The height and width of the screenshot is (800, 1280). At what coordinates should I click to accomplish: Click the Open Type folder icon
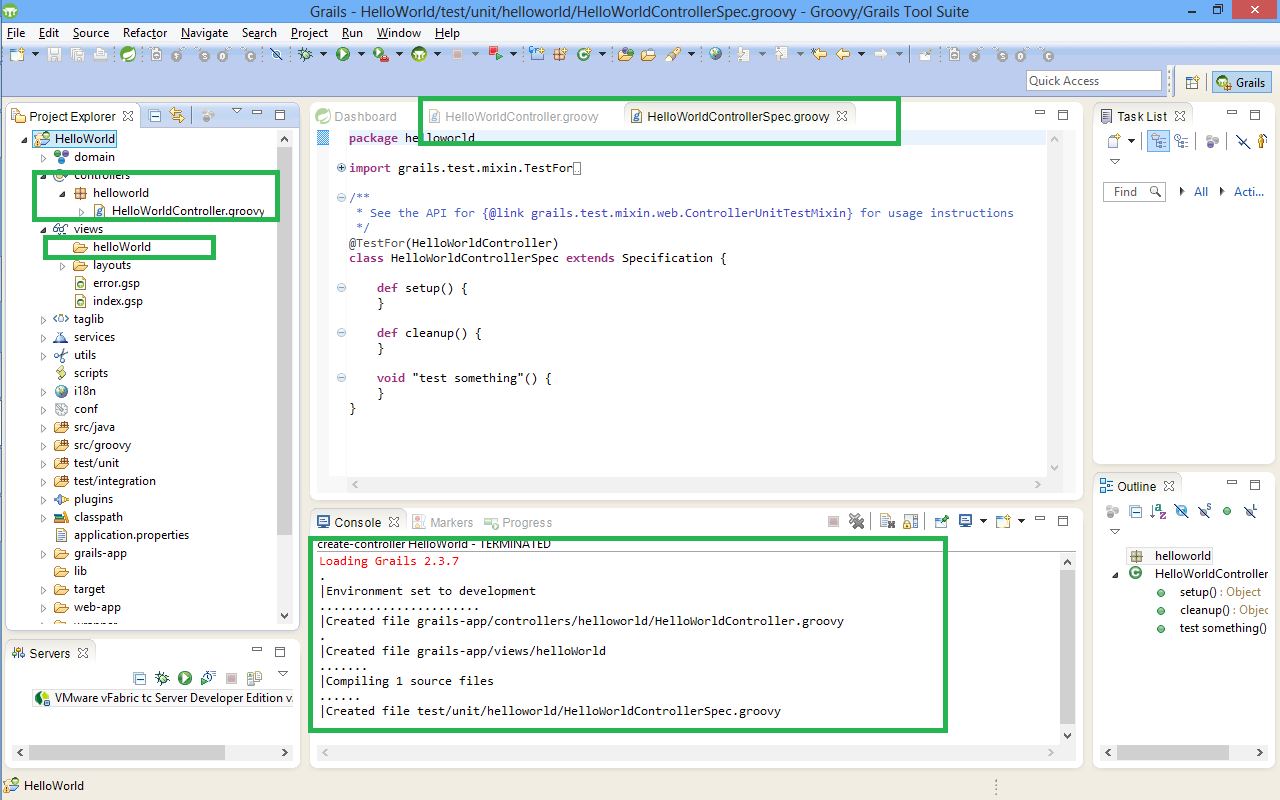pyautogui.click(x=626, y=54)
